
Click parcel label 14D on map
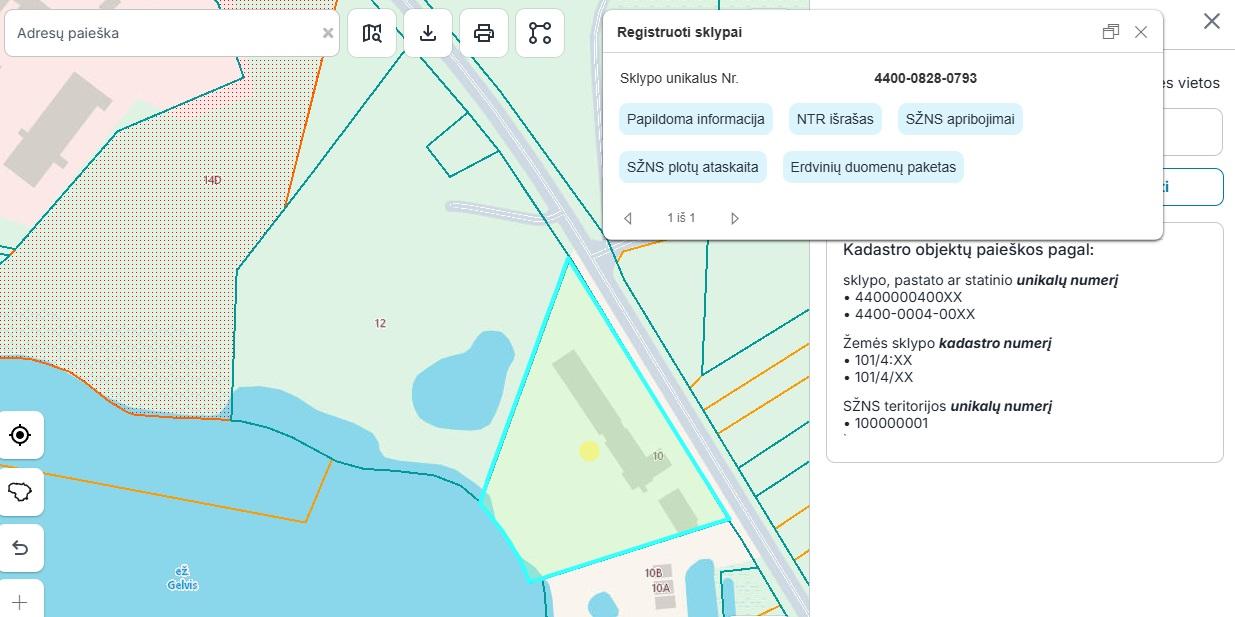point(212,180)
